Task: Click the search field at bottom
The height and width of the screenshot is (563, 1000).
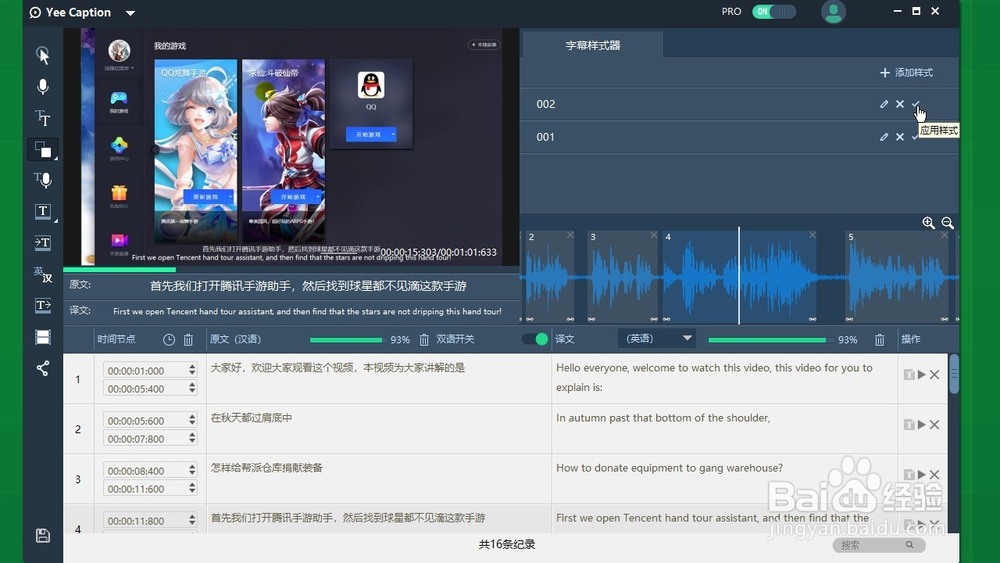Action: 878,545
